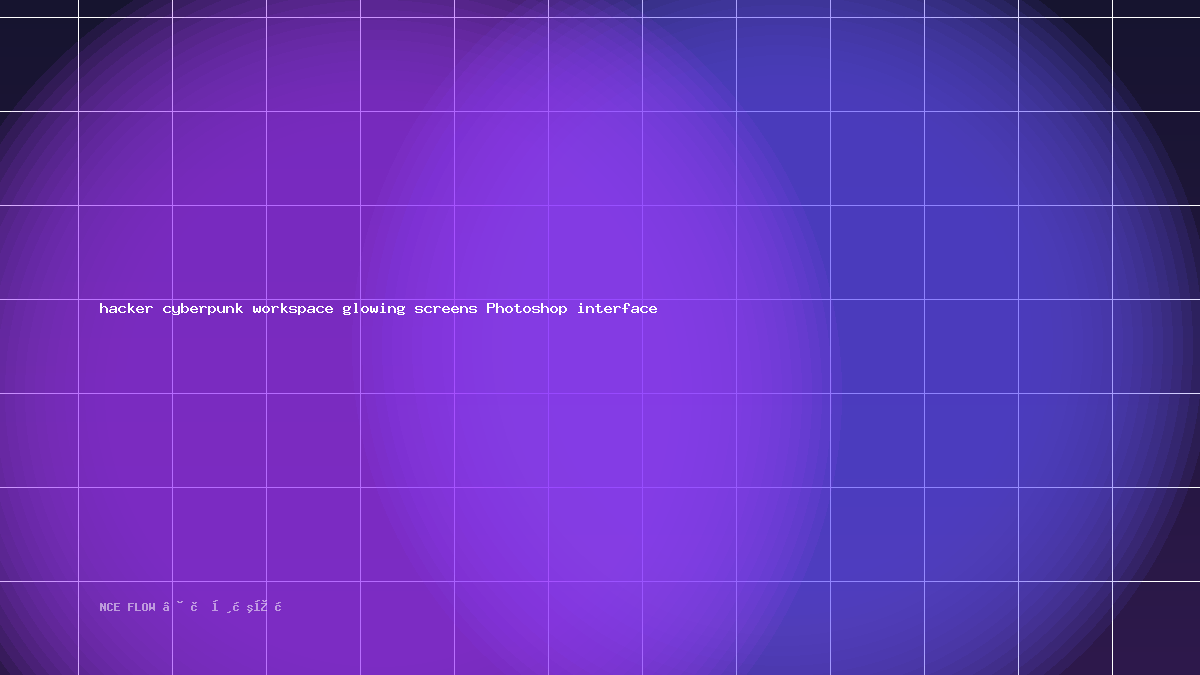The width and height of the screenshot is (1200, 675).
Task: Click the garbled characters after "FLOW"
Action: click(223, 607)
